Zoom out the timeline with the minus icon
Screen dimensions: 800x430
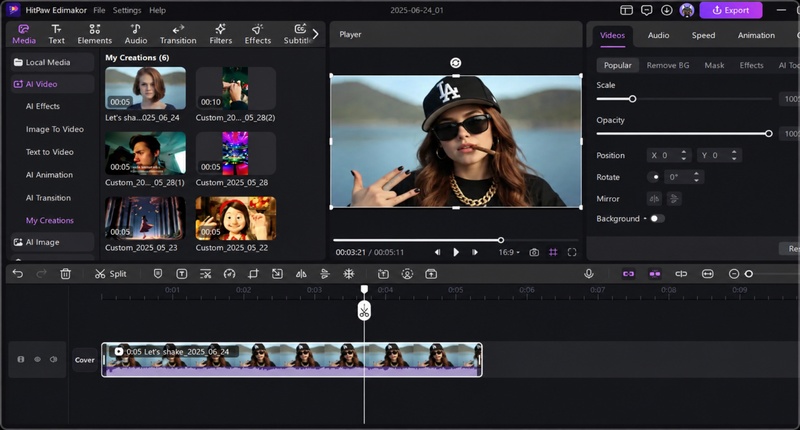734,274
